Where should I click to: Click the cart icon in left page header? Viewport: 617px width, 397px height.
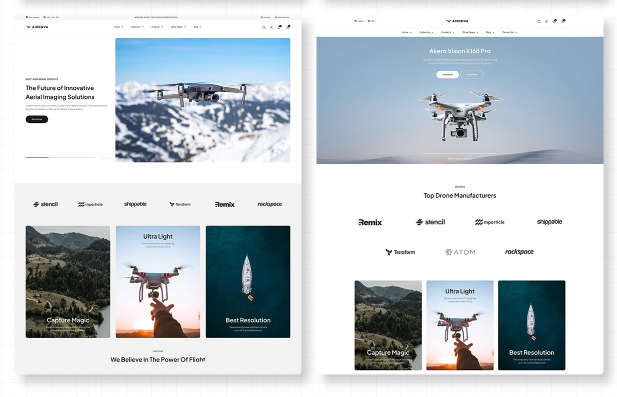point(288,27)
